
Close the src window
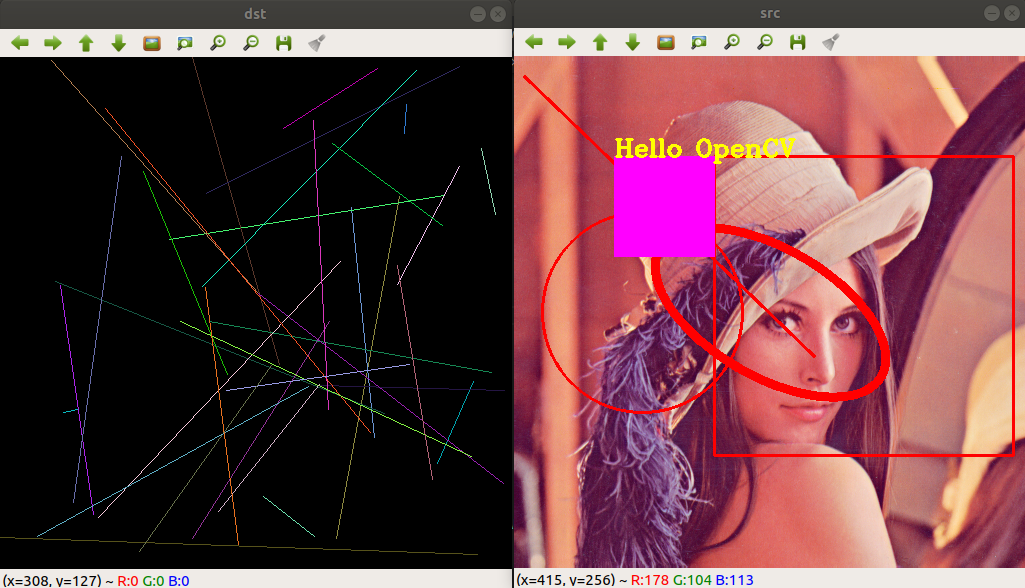(1012, 13)
